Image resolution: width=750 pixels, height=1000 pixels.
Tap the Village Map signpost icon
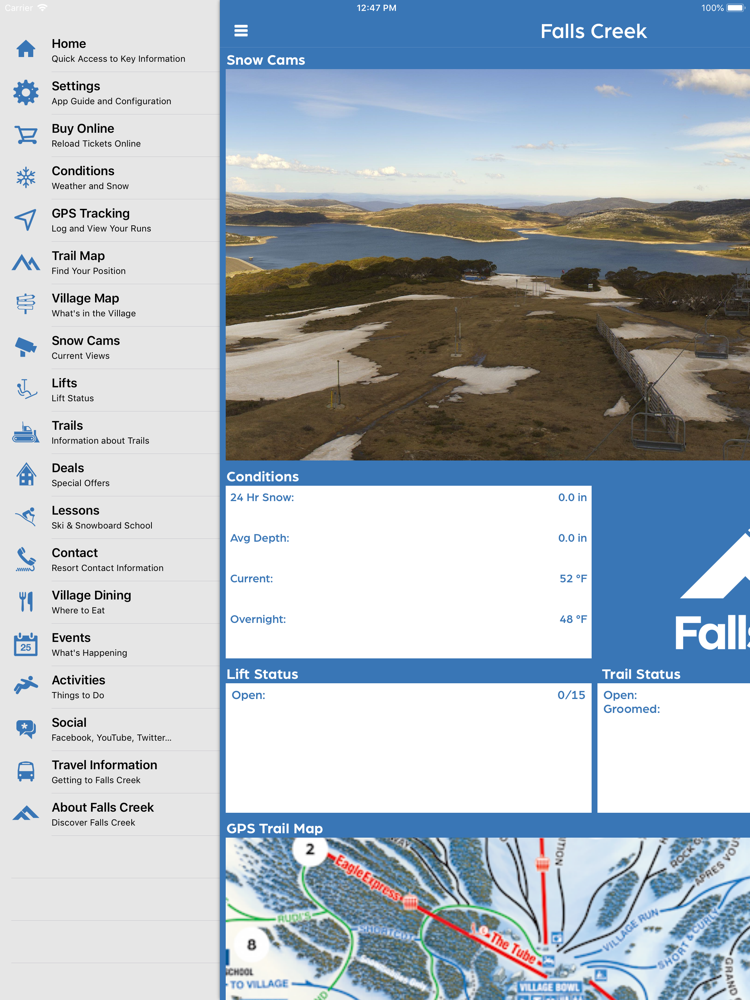[26, 304]
